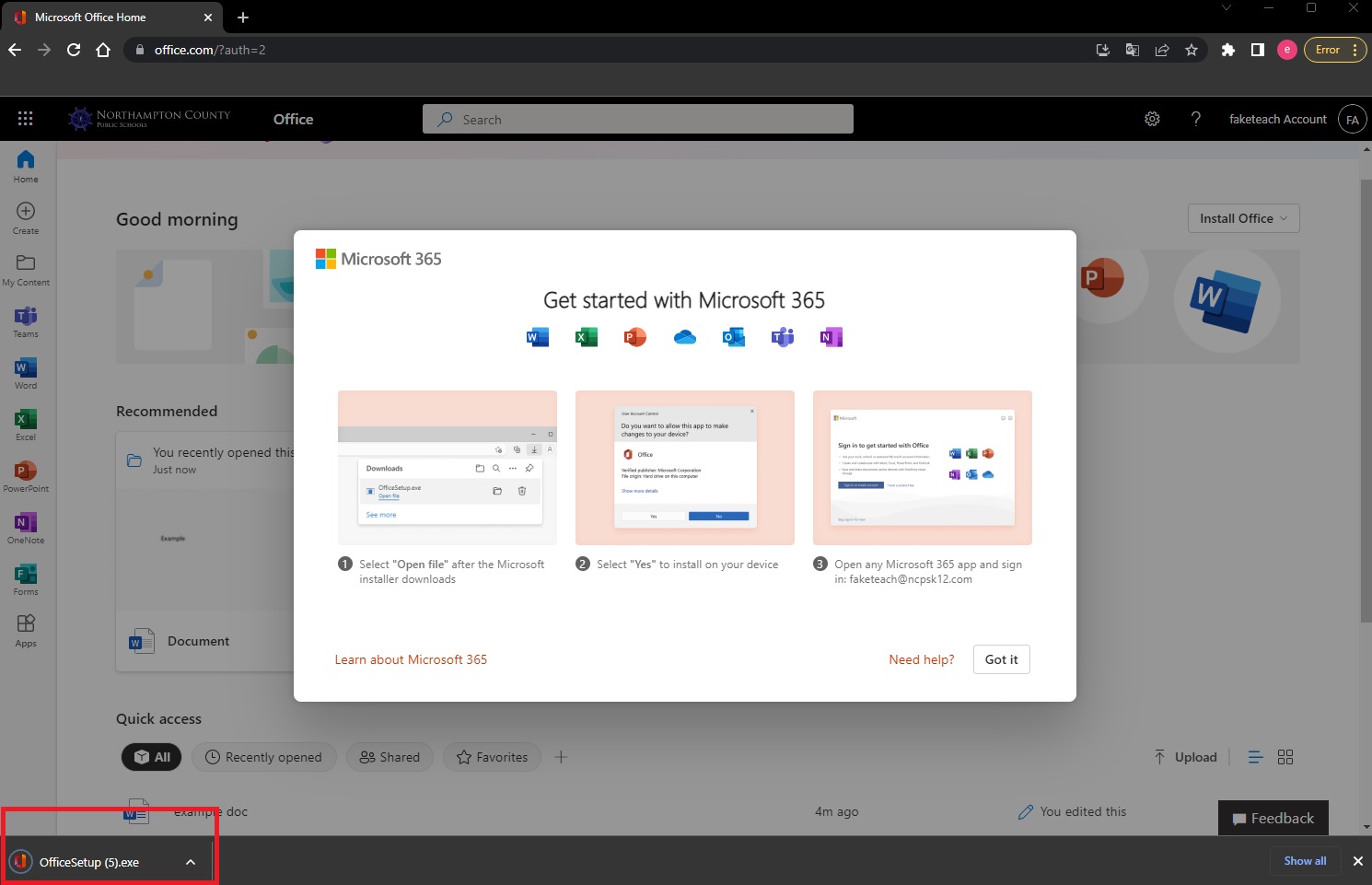Switch to grid view in Quick access
Viewport: 1372px width, 885px height.
coord(1285,757)
